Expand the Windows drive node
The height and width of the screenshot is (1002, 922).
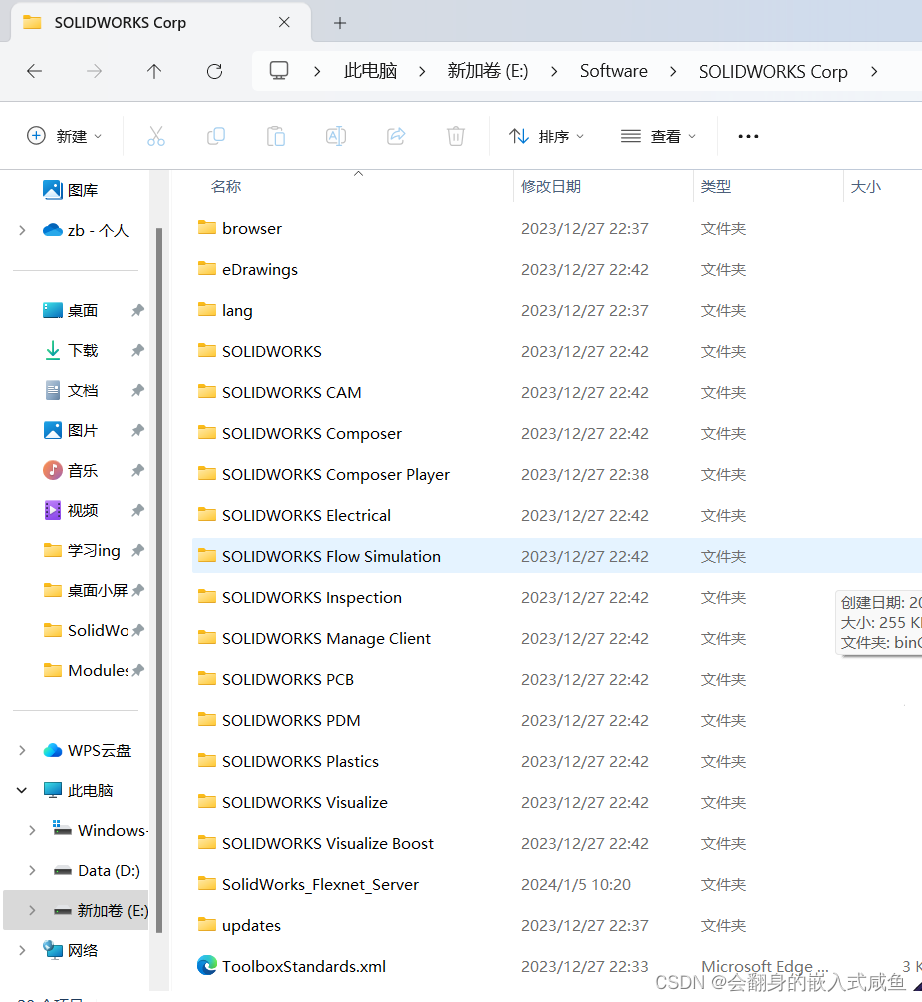click(33, 830)
